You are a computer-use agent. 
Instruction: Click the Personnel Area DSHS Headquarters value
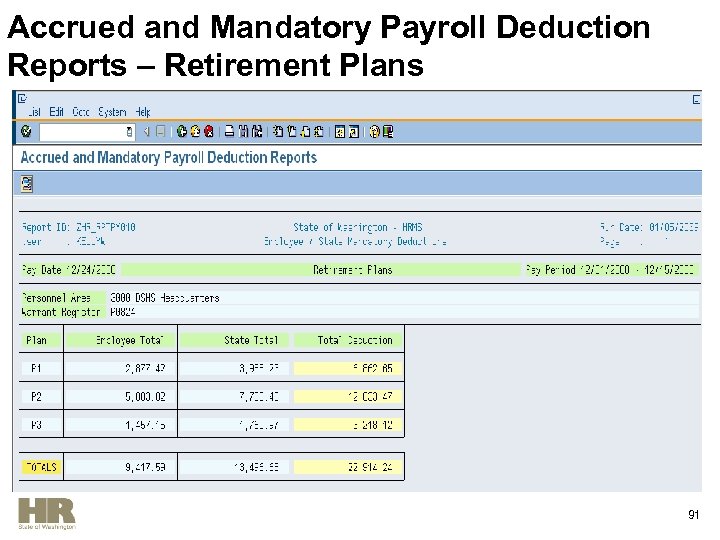(x=165, y=298)
